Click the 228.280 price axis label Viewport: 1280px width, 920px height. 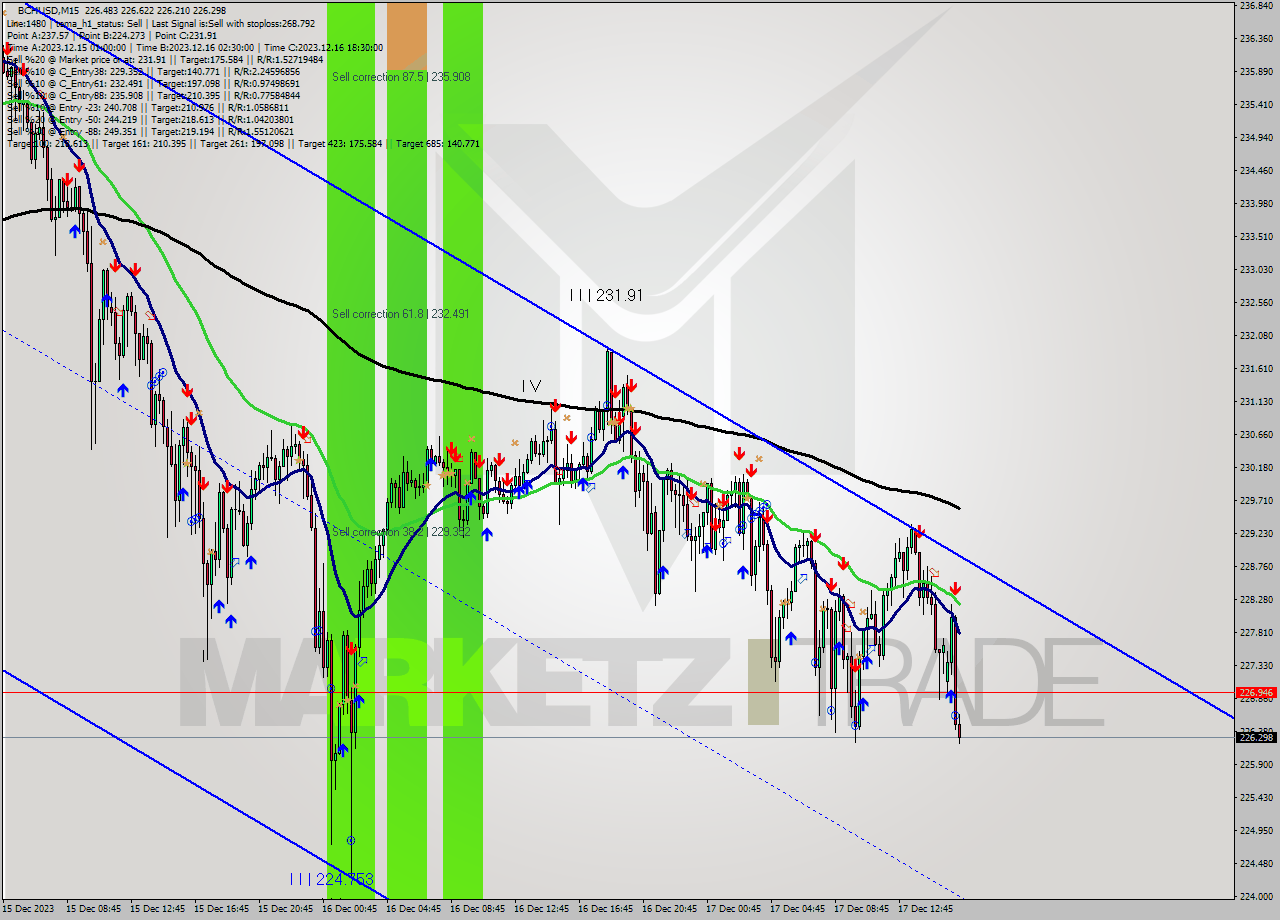[1256, 599]
